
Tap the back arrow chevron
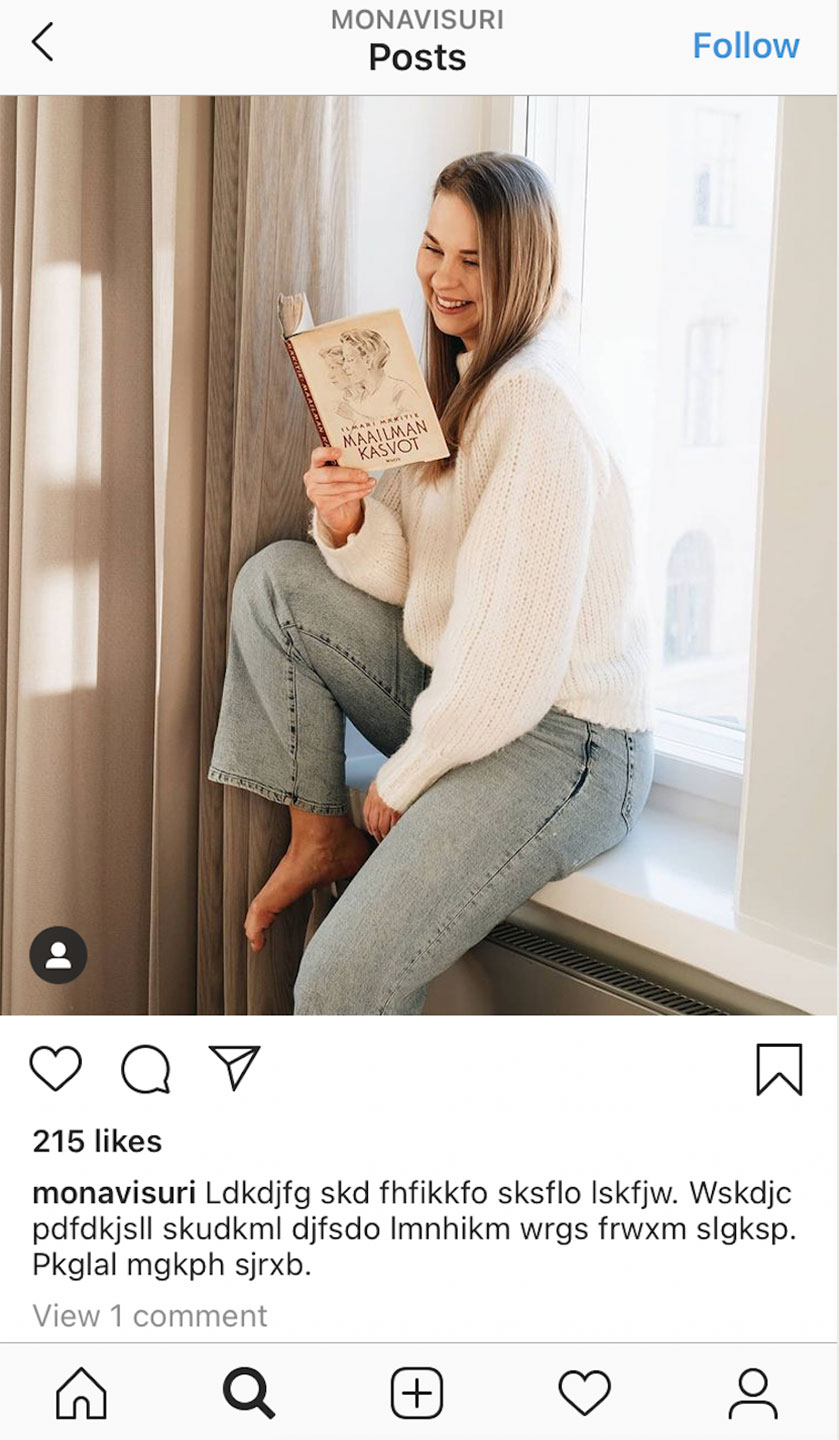coord(42,43)
